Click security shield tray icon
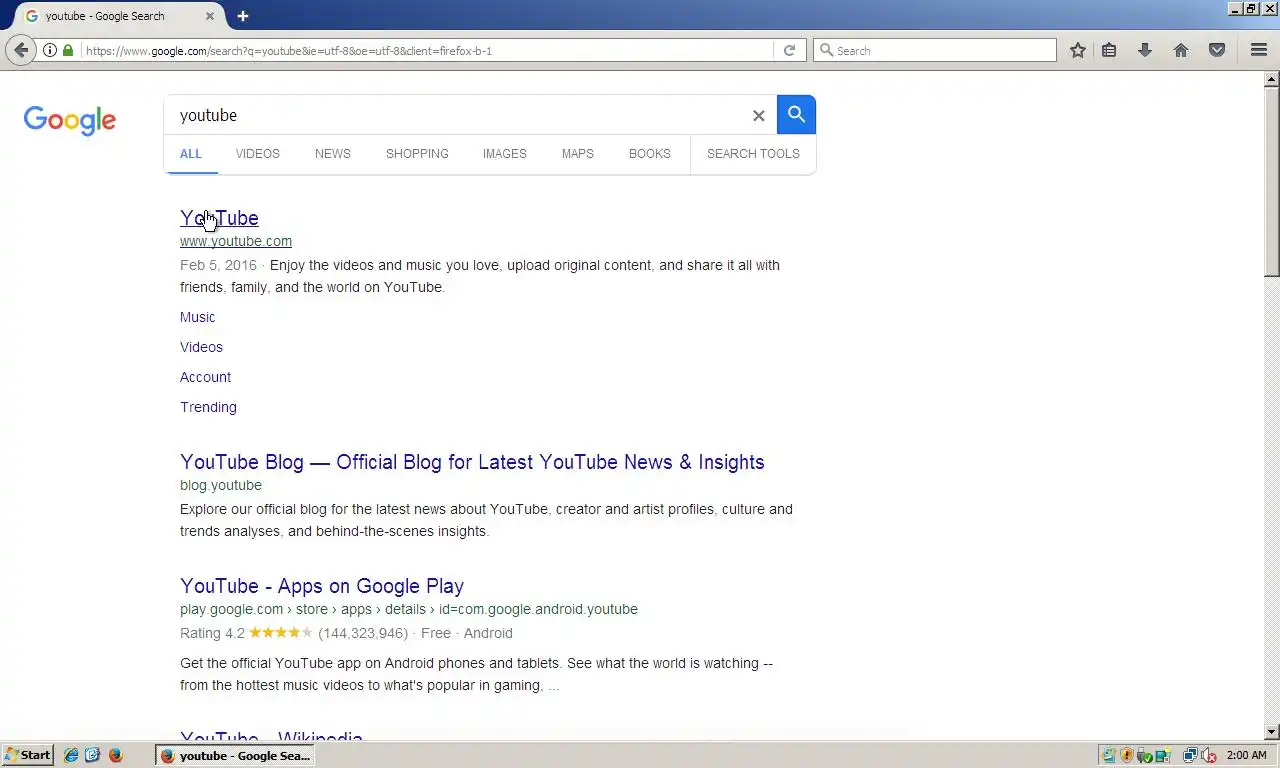 click(1126, 755)
